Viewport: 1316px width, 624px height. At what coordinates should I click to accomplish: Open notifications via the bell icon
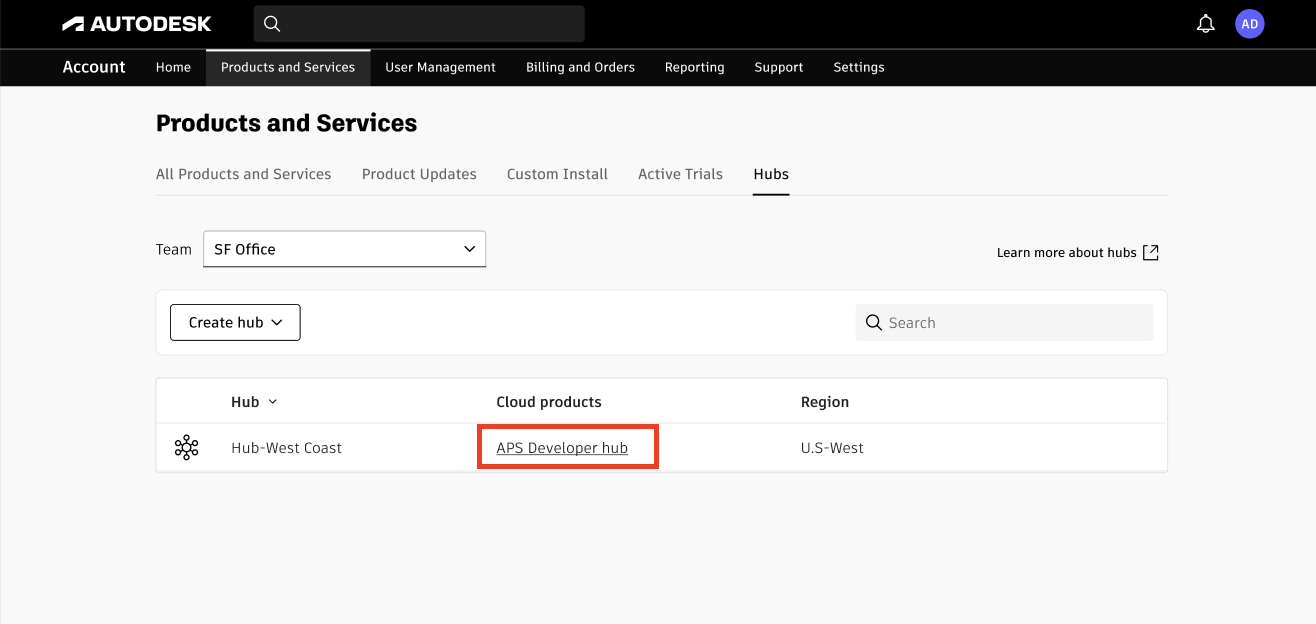[x=1205, y=23]
